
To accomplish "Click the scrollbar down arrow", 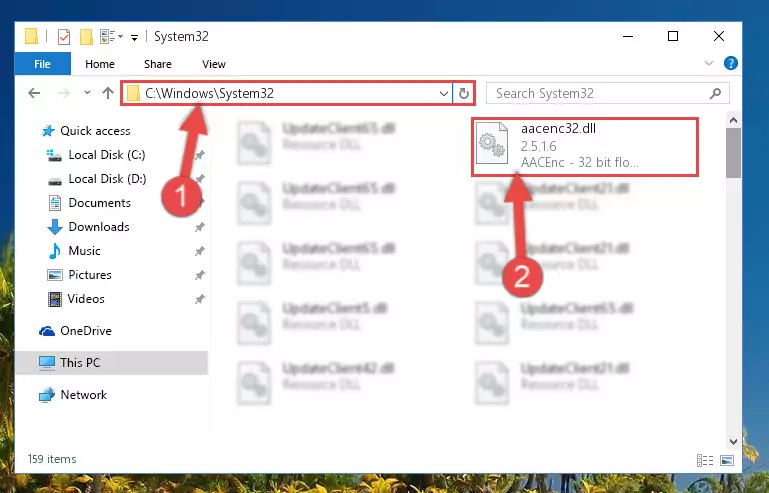I will [733, 441].
